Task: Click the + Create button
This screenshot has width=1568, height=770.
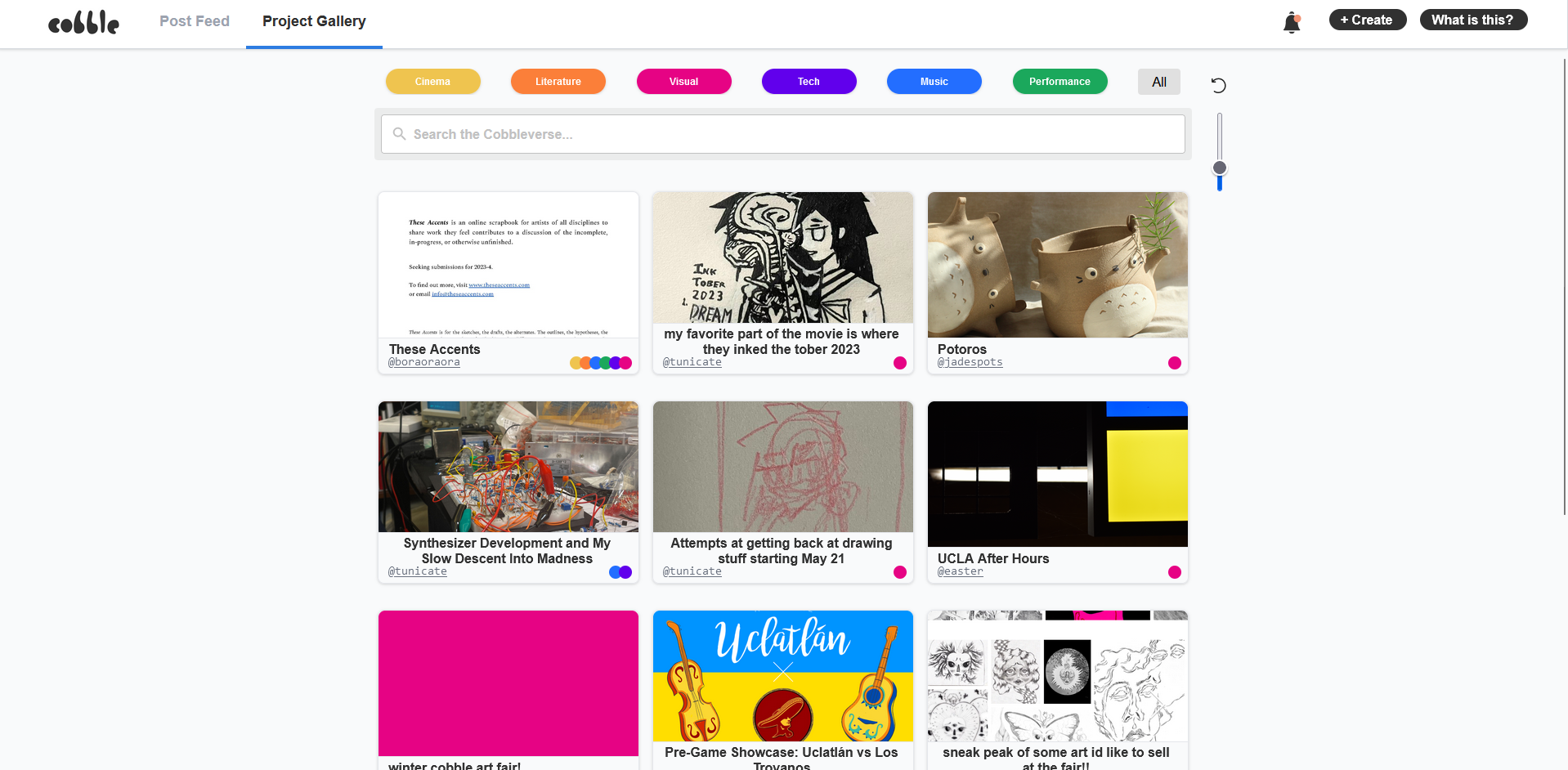Action: (x=1368, y=20)
